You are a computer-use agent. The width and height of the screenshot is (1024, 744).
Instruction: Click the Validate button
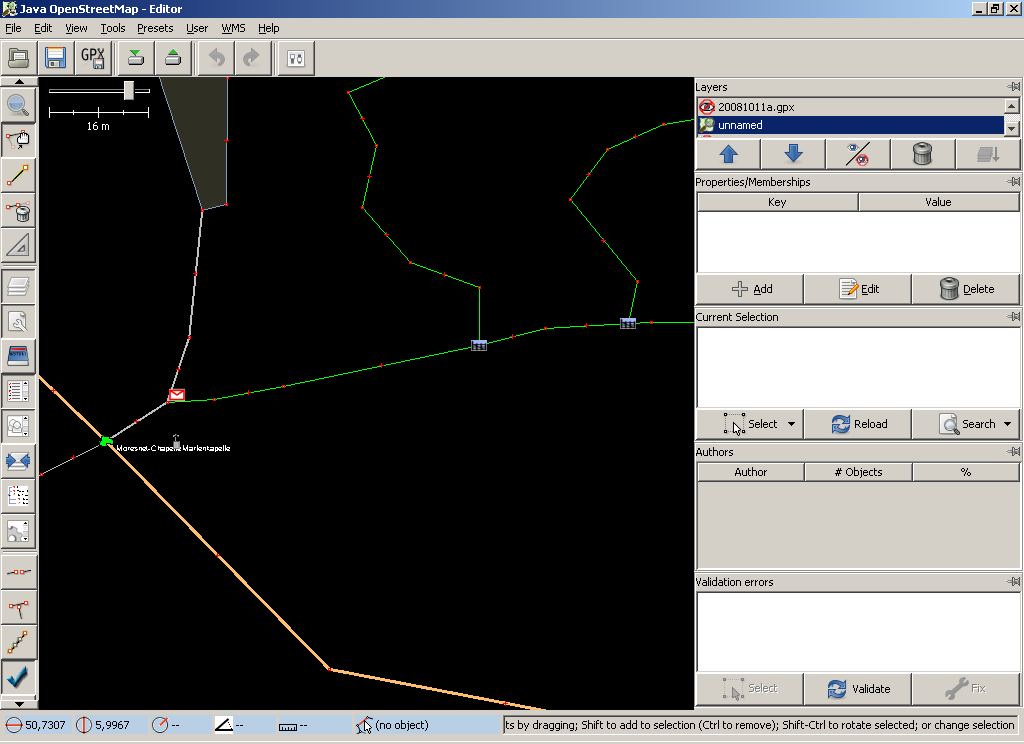coord(857,689)
